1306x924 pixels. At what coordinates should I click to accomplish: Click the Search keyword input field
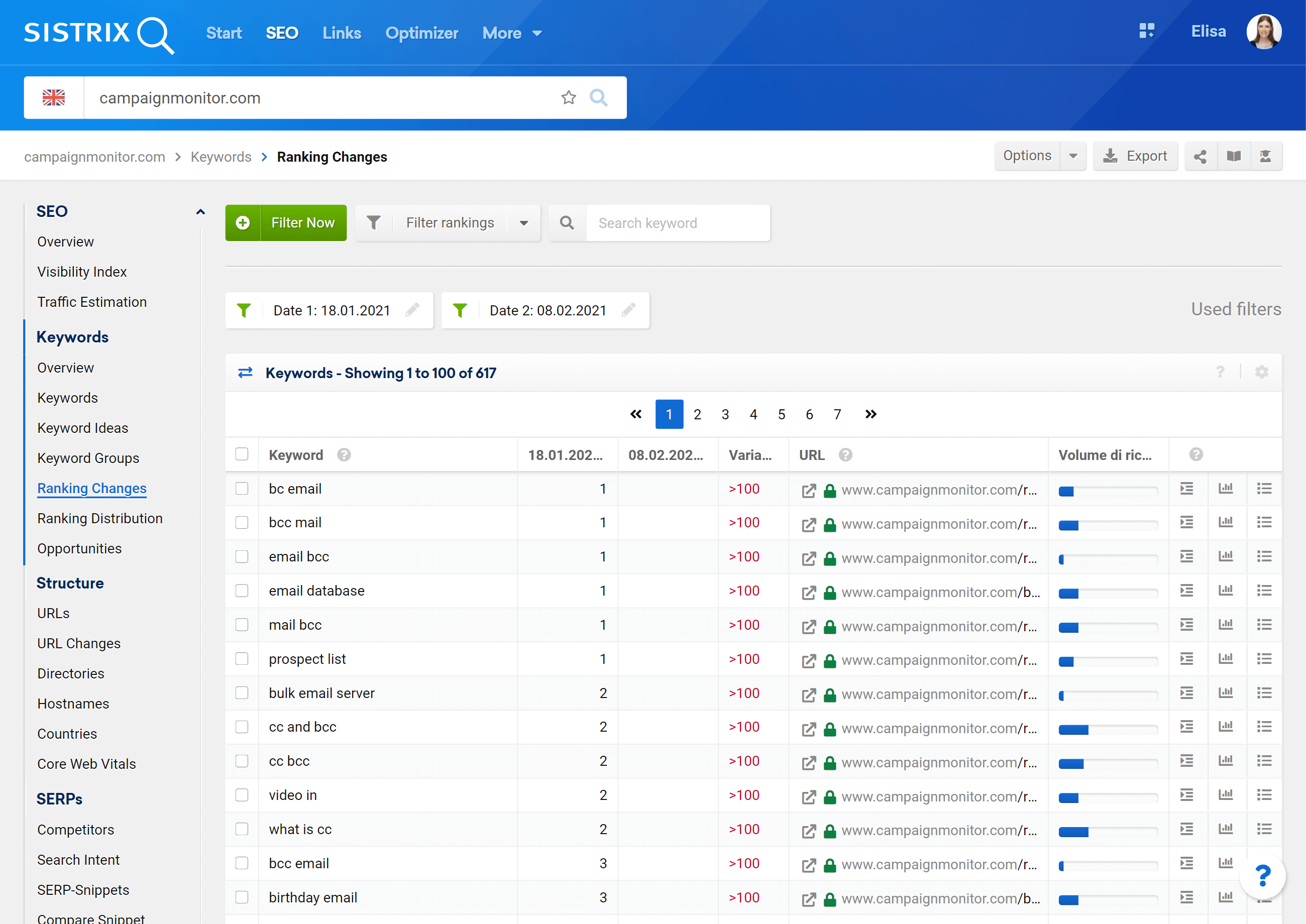coord(678,223)
